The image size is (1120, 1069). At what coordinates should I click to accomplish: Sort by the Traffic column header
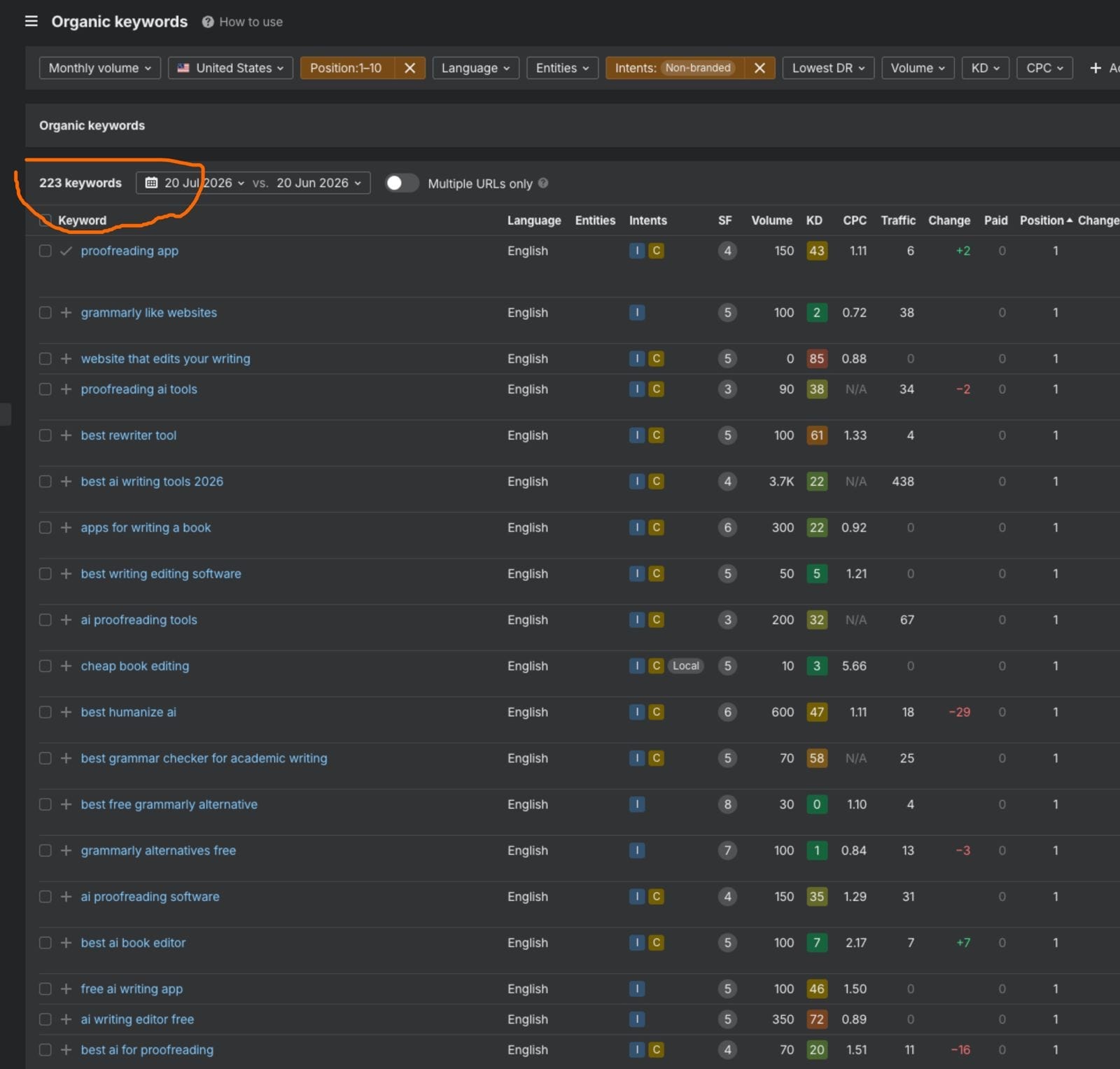(898, 220)
